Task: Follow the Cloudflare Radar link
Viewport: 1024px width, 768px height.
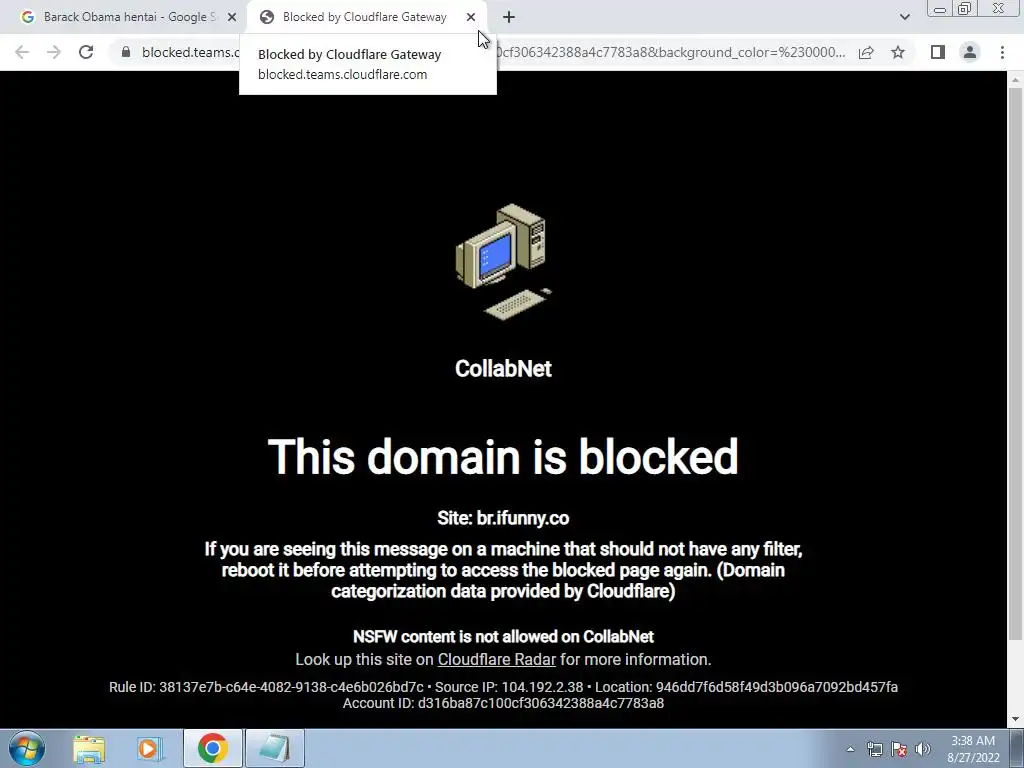Action: click(496, 660)
